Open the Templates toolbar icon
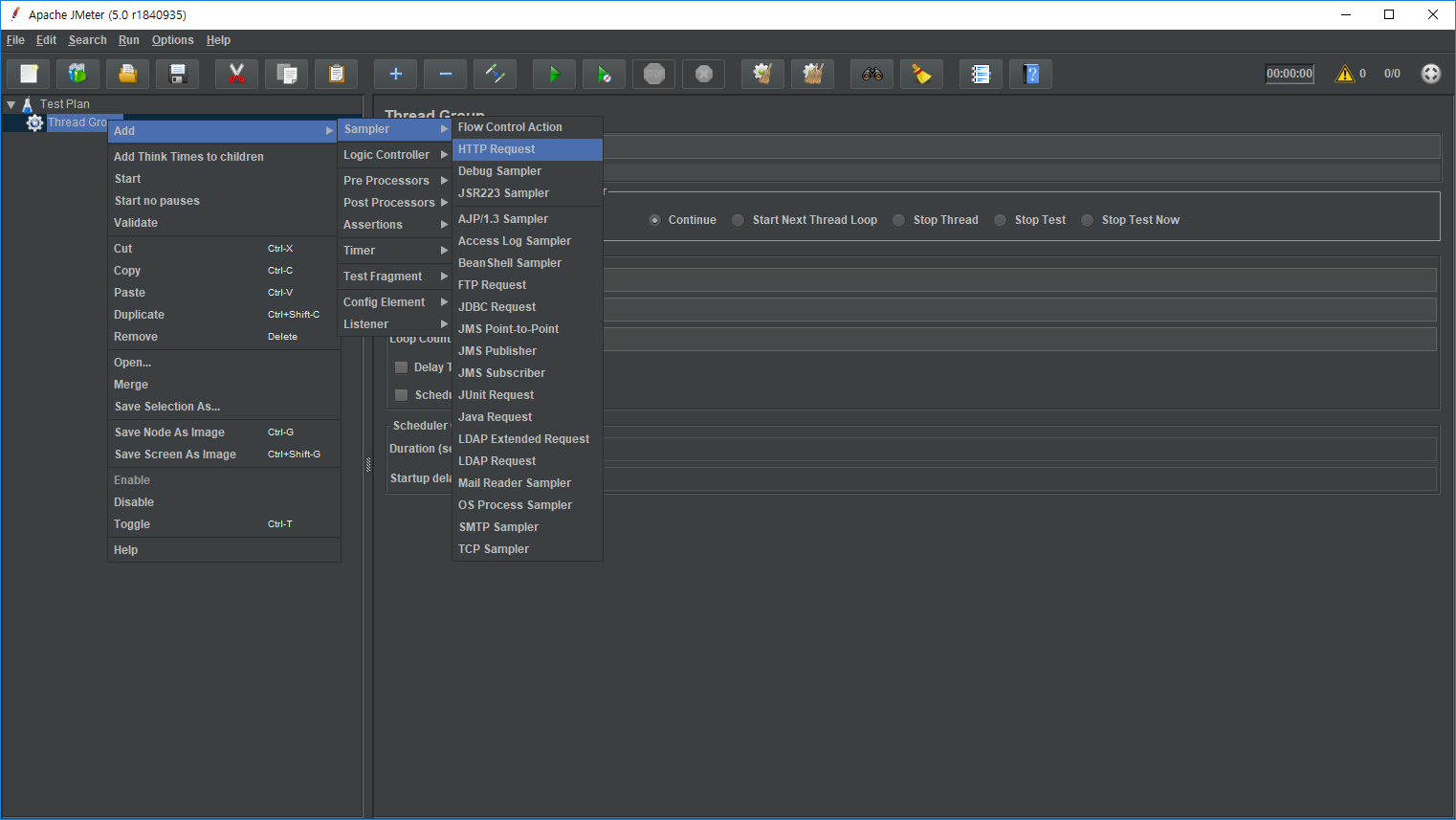 click(x=78, y=74)
